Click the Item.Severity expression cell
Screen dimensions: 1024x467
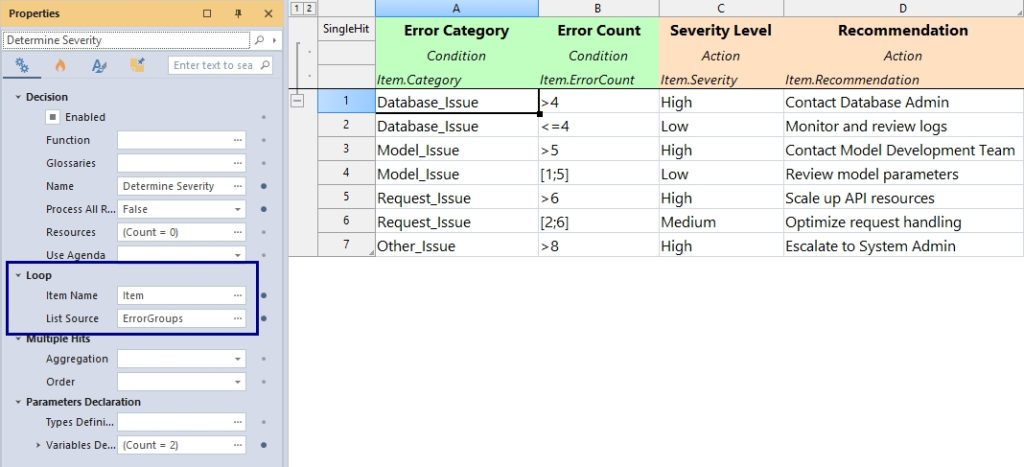point(721,80)
